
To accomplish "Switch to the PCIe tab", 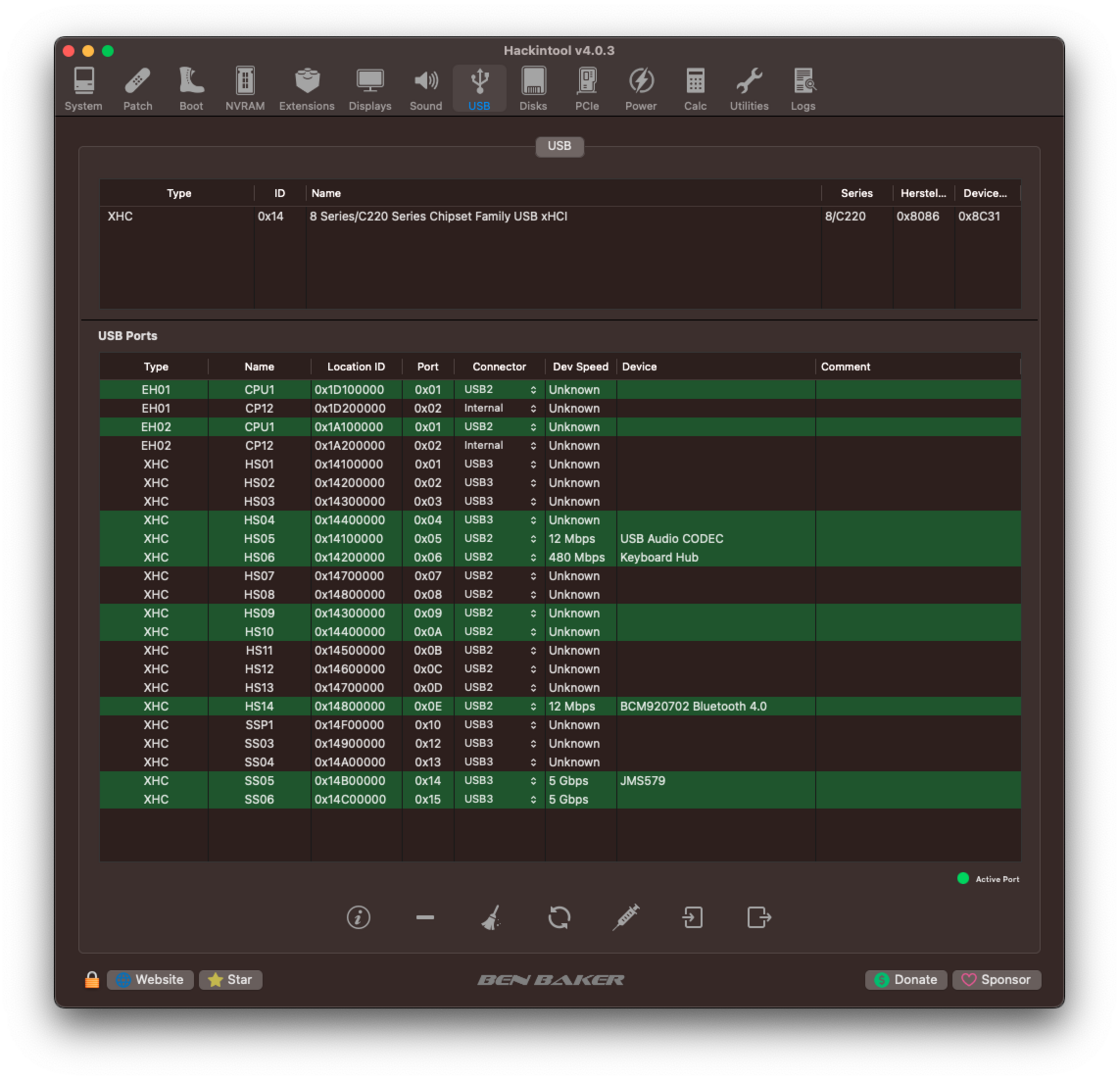I will 587,89.
